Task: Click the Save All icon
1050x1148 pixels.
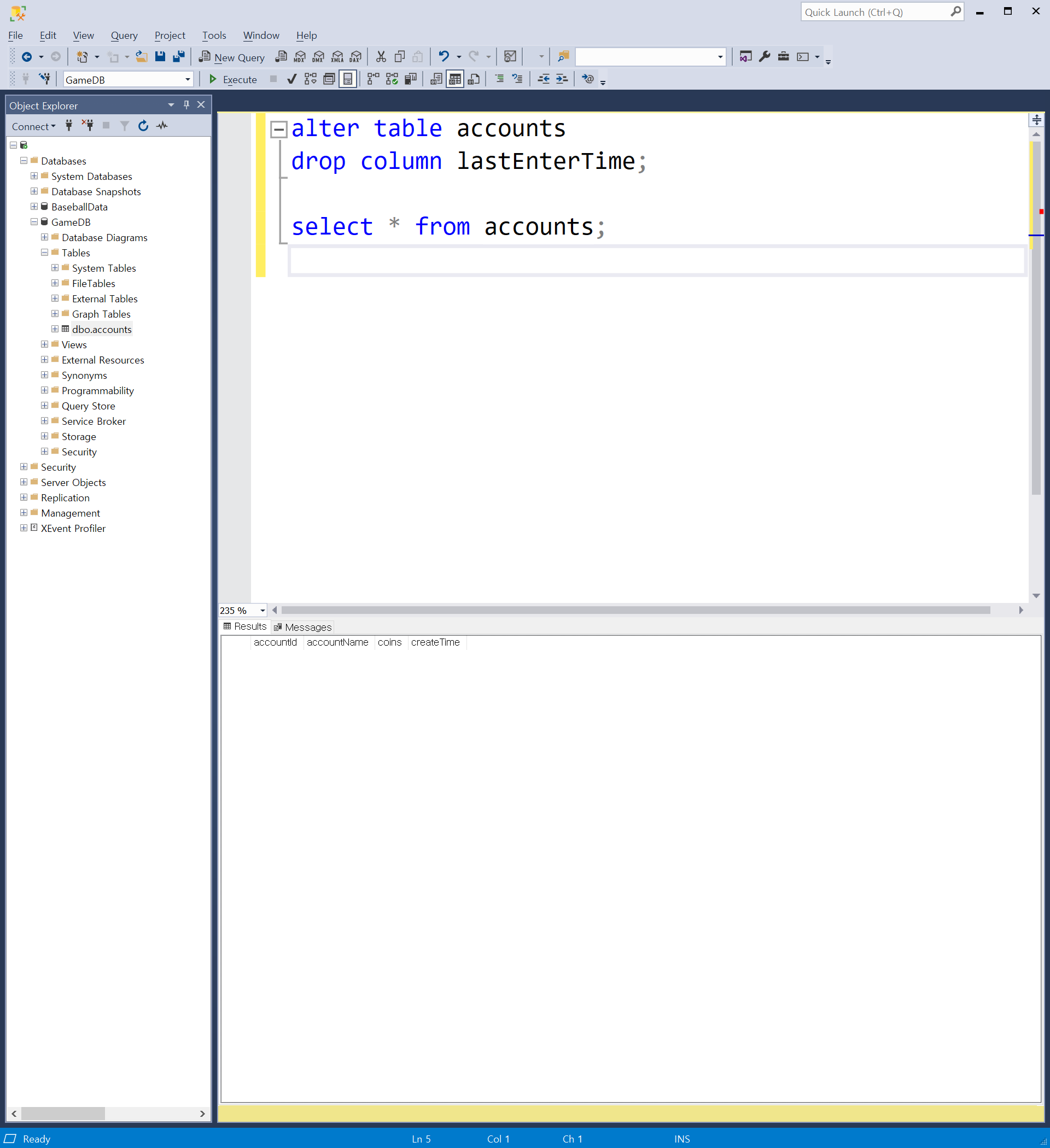Action: tap(179, 56)
